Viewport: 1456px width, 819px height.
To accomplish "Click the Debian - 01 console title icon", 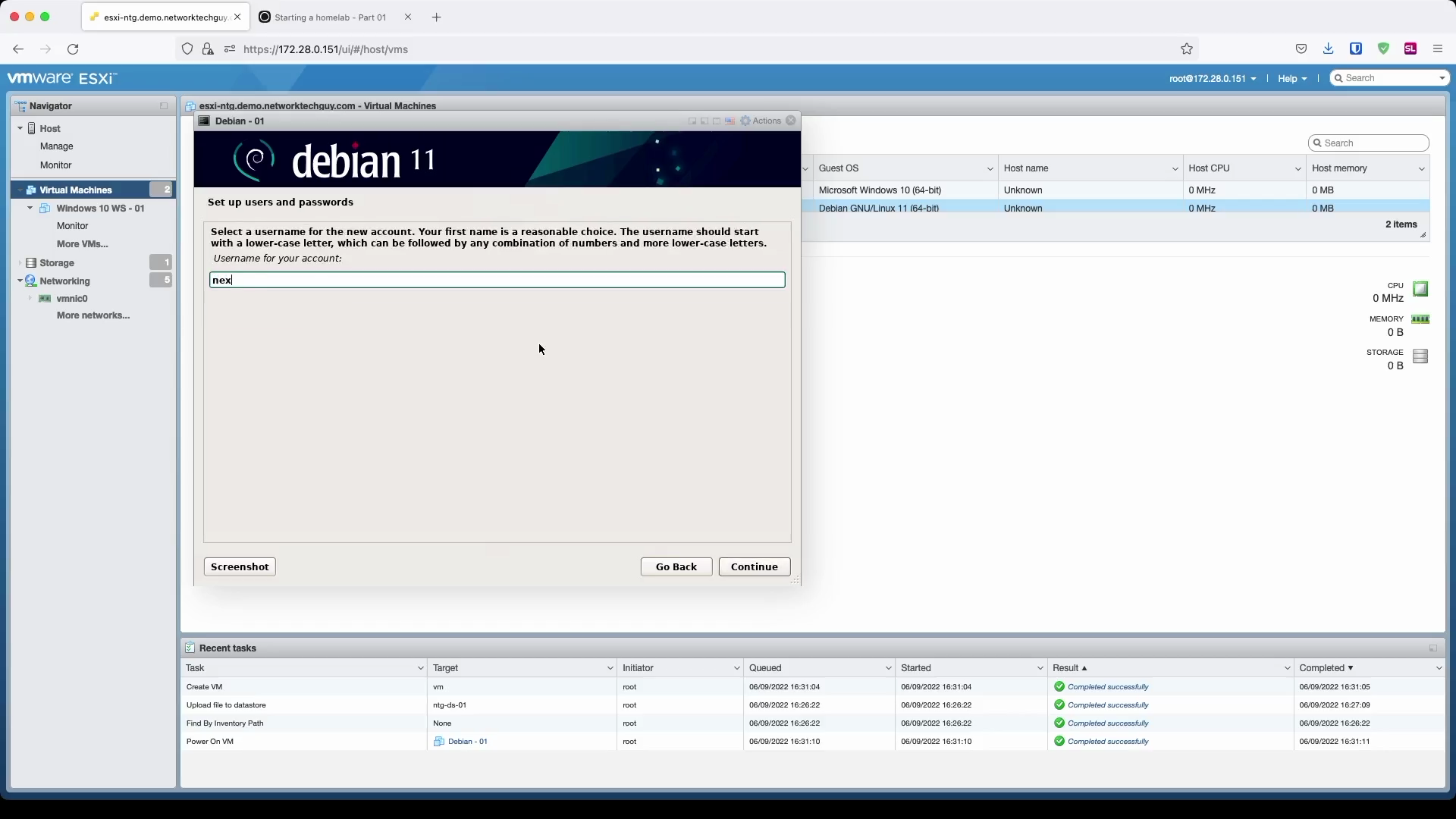I will pos(204,121).
